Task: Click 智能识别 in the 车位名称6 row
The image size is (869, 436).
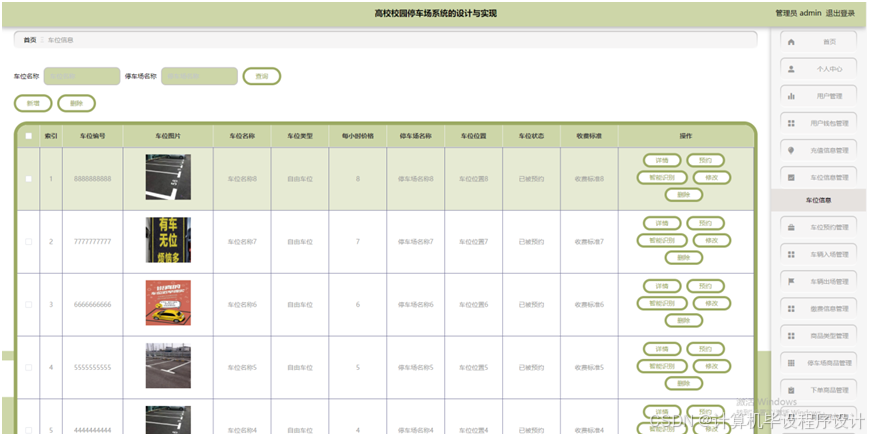Action: click(662, 304)
